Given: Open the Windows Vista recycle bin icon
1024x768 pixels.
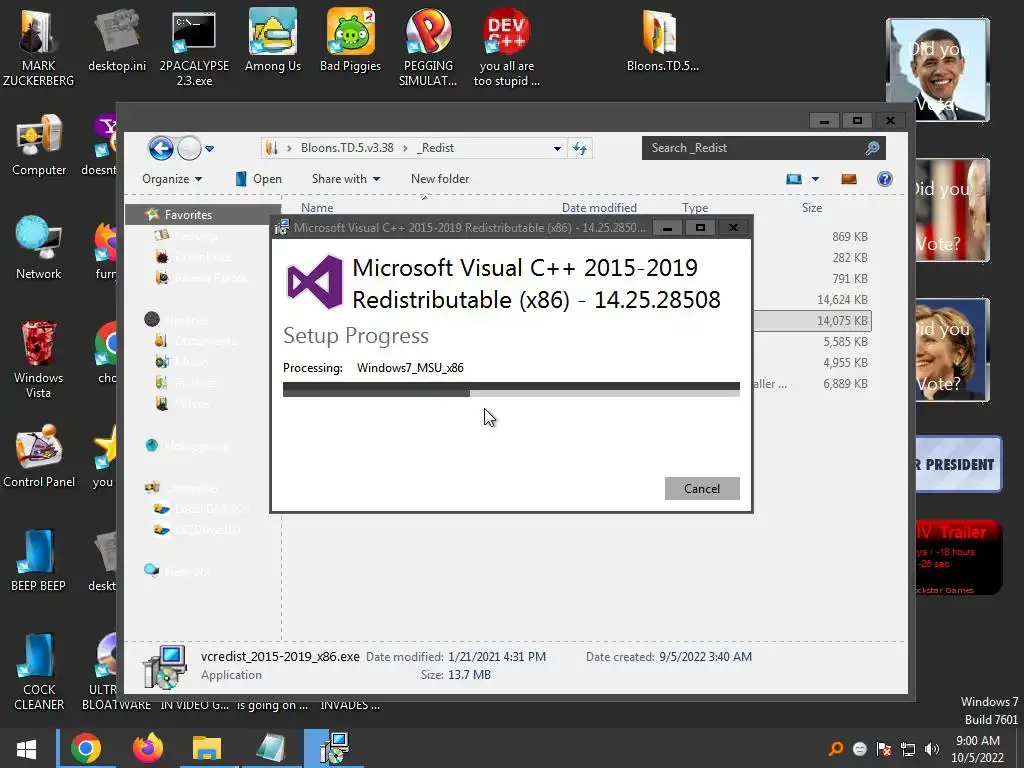Looking at the screenshot, I should tap(39, 359).
